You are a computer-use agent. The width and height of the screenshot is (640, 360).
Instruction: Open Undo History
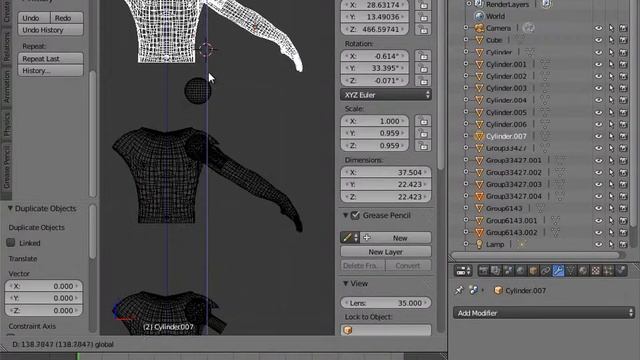(x=51, y=30)
